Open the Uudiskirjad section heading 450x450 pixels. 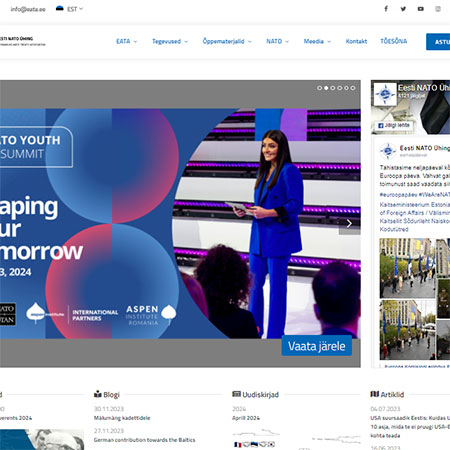(260, 395)
